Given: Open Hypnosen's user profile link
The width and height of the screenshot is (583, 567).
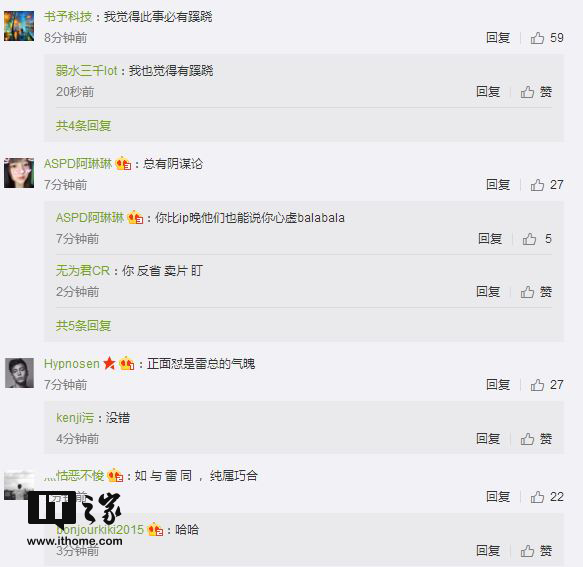Looking at the screenshot, I should [72, 363].
